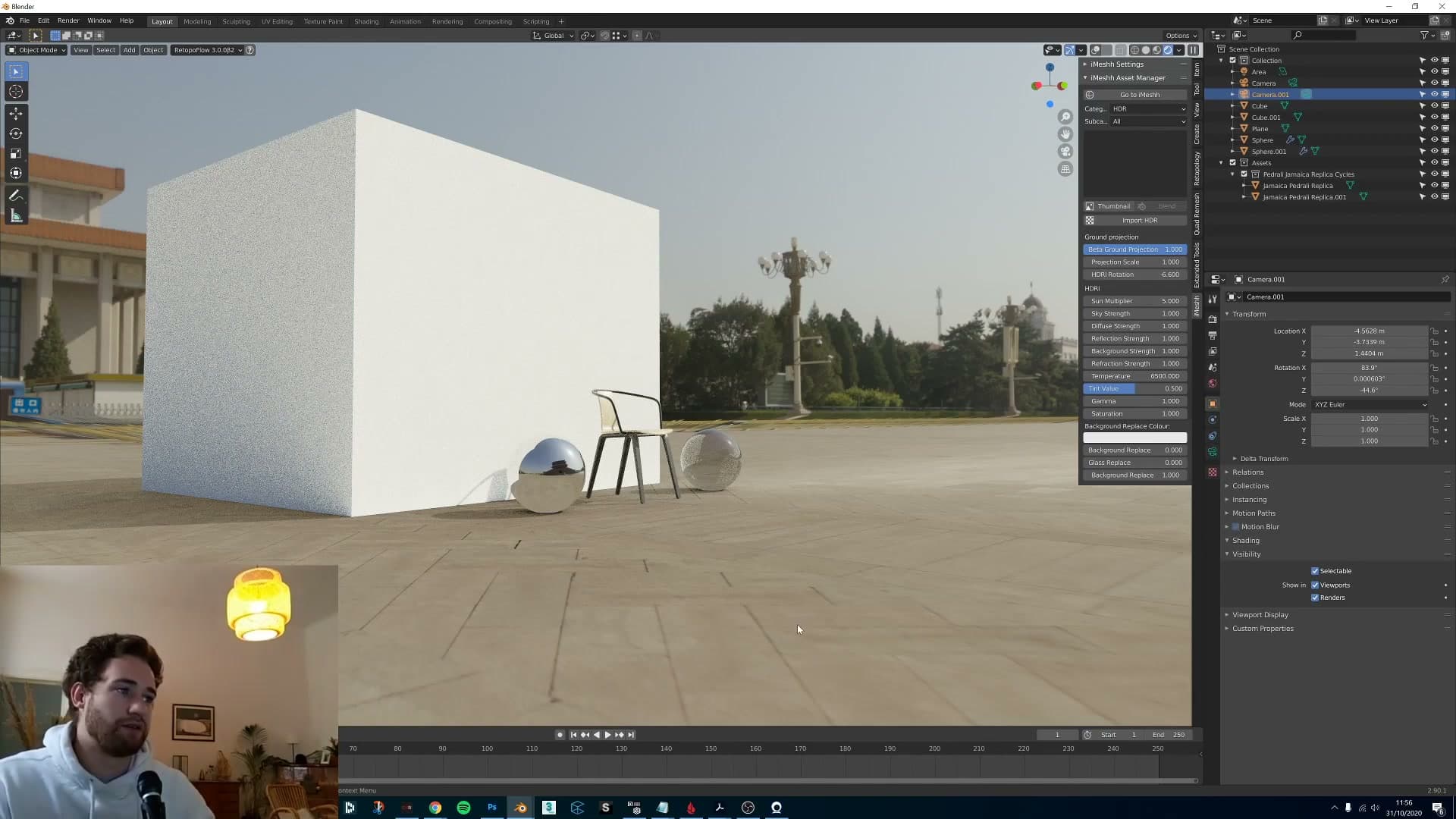Open Photoshop from the taskbar
This screenshot has height=819, width=1456.
[x=492, y=808]
